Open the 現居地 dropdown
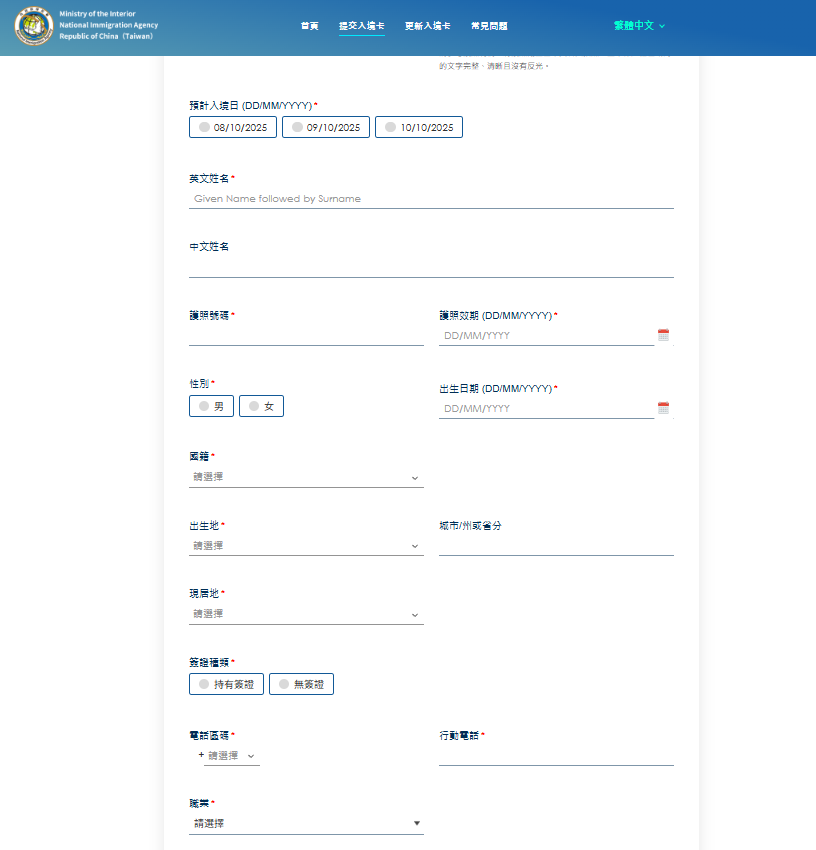 pos(305,613)
